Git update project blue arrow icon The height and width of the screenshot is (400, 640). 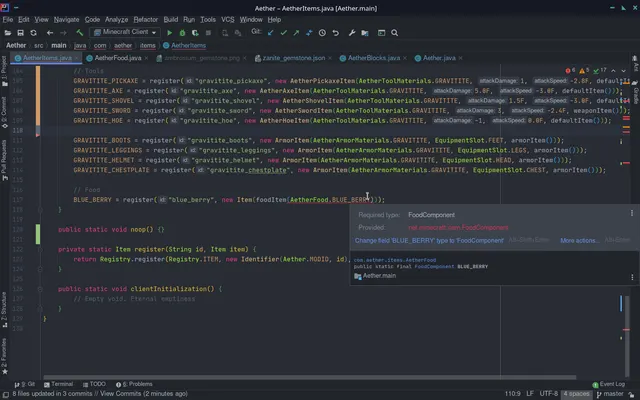(271, 33)
